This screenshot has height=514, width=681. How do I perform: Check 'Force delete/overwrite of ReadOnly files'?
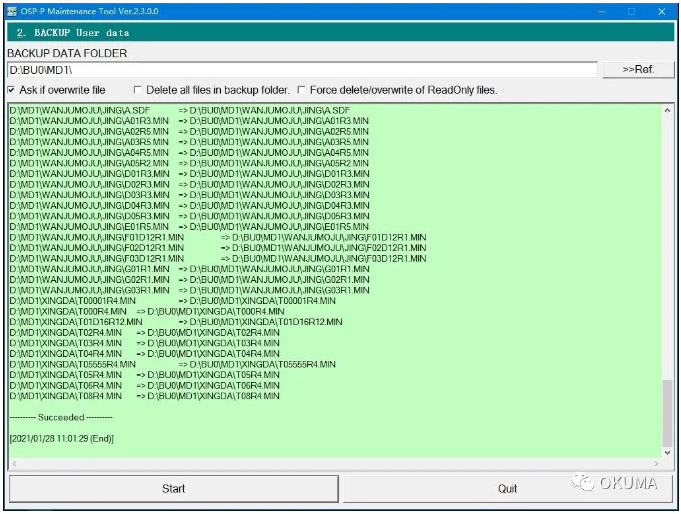[x=301, y=90]
